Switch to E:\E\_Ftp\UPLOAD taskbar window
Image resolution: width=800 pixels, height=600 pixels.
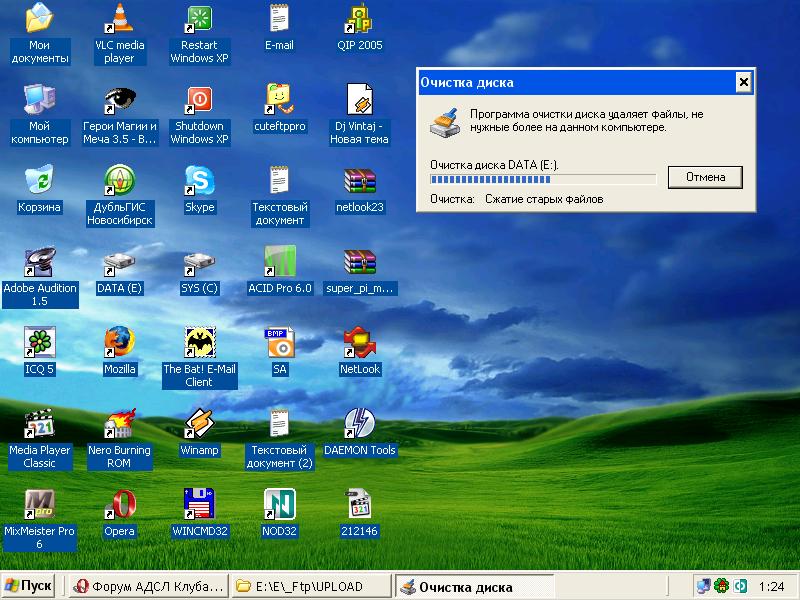tap(311, 587)
